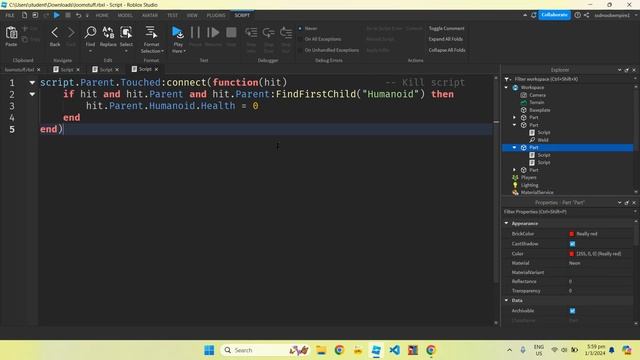Select On Unhandled Exceptions radio option
Viewport: 640px width, 360px height.
300,50
